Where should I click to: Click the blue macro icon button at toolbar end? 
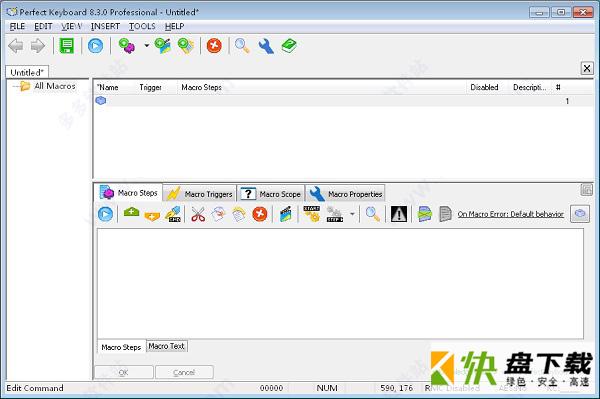(580, 213)
